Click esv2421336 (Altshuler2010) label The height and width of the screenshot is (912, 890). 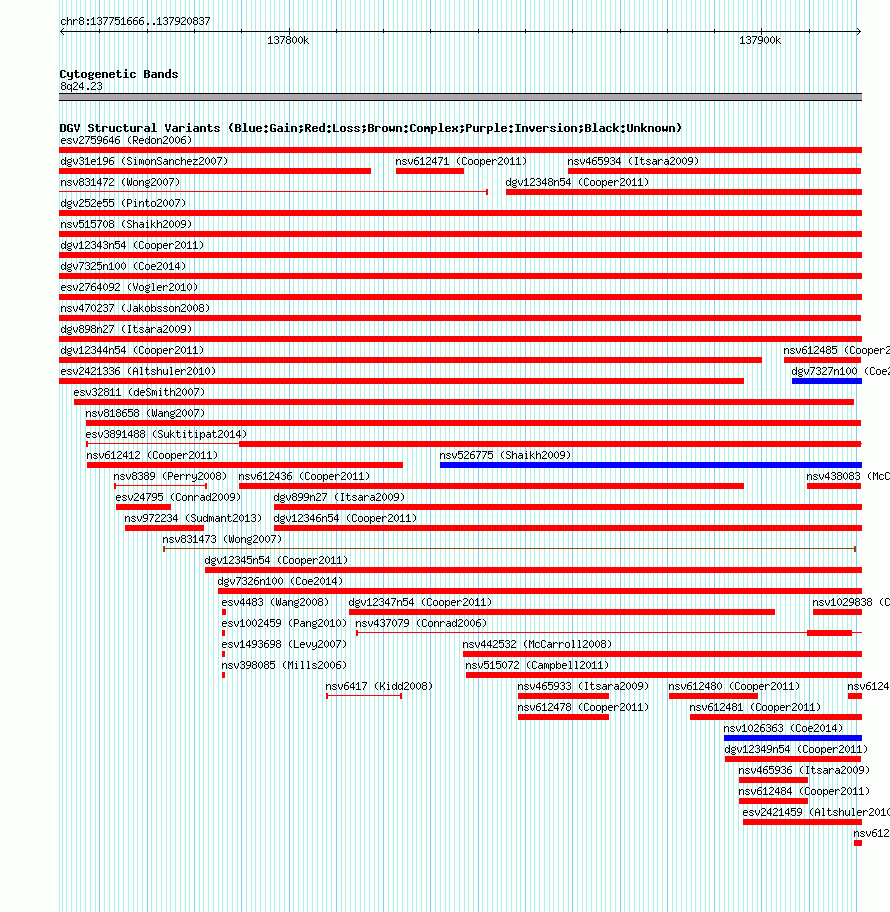(138, 370)
